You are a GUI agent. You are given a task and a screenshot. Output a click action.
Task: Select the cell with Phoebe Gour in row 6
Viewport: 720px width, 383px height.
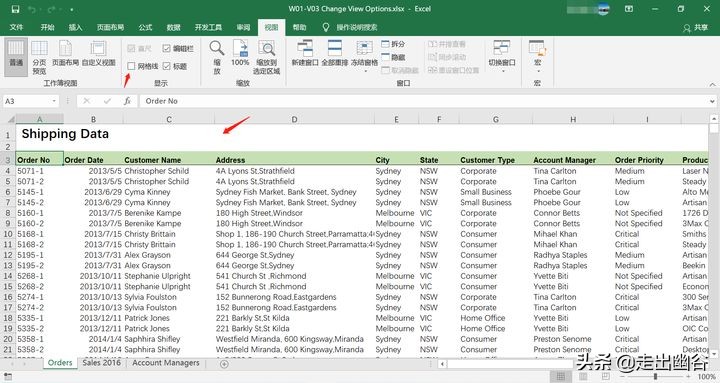(x=573, y=192)
